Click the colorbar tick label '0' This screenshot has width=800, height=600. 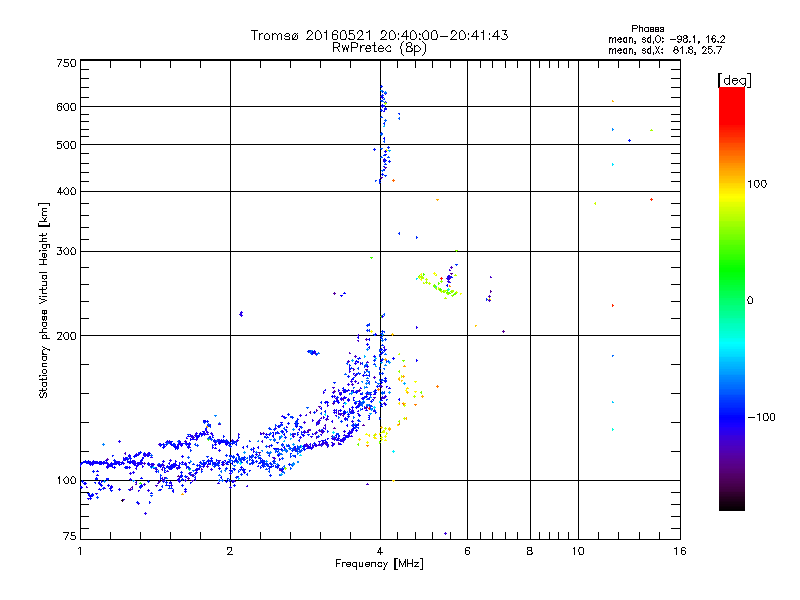750,301
